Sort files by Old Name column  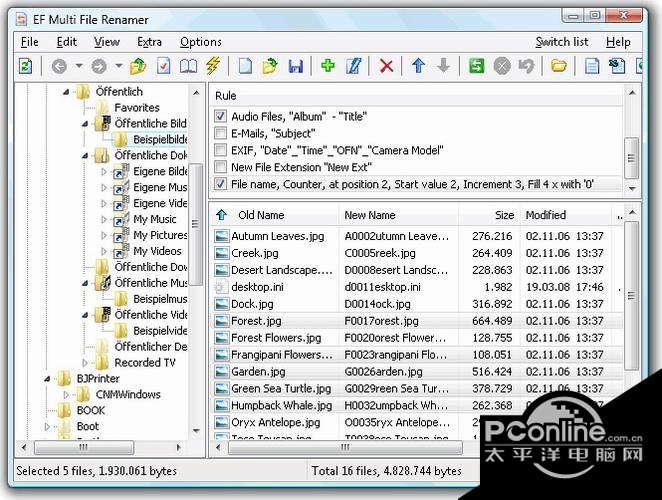click(261, 215)
